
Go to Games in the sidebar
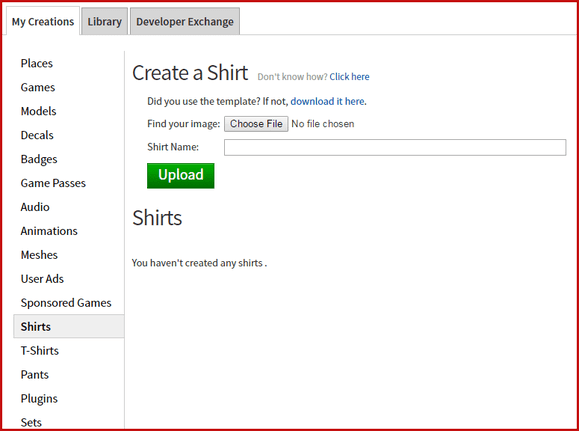coord(38,87)
